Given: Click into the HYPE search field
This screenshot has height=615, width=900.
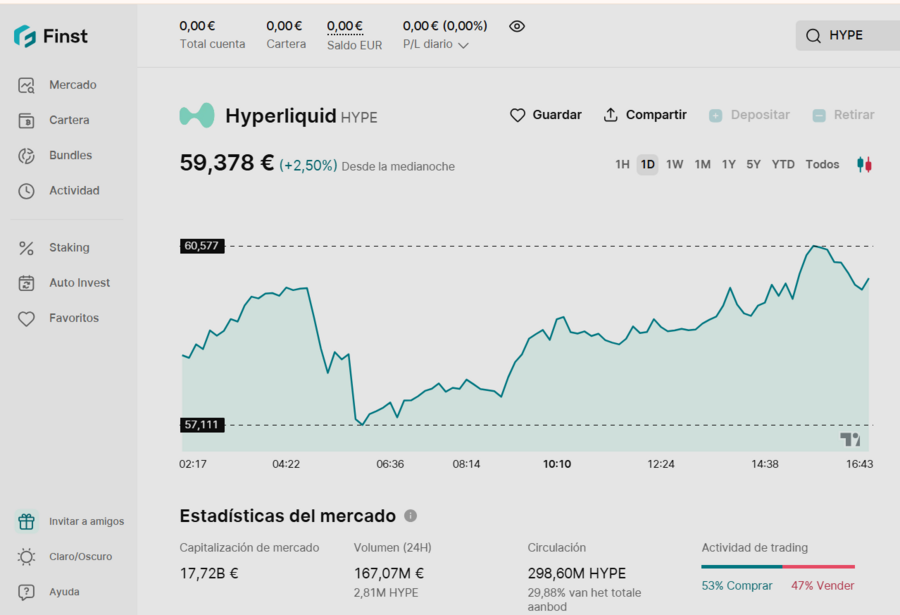Looking at the screenshot, I should pyautogui.click(x=848, y=36).
